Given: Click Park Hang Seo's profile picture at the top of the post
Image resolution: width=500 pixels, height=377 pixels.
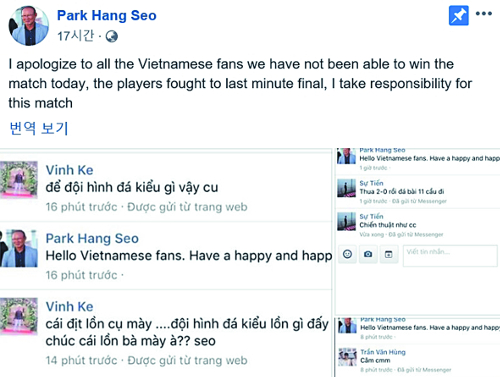Looking at the screenshot, I should pos(29,25).
